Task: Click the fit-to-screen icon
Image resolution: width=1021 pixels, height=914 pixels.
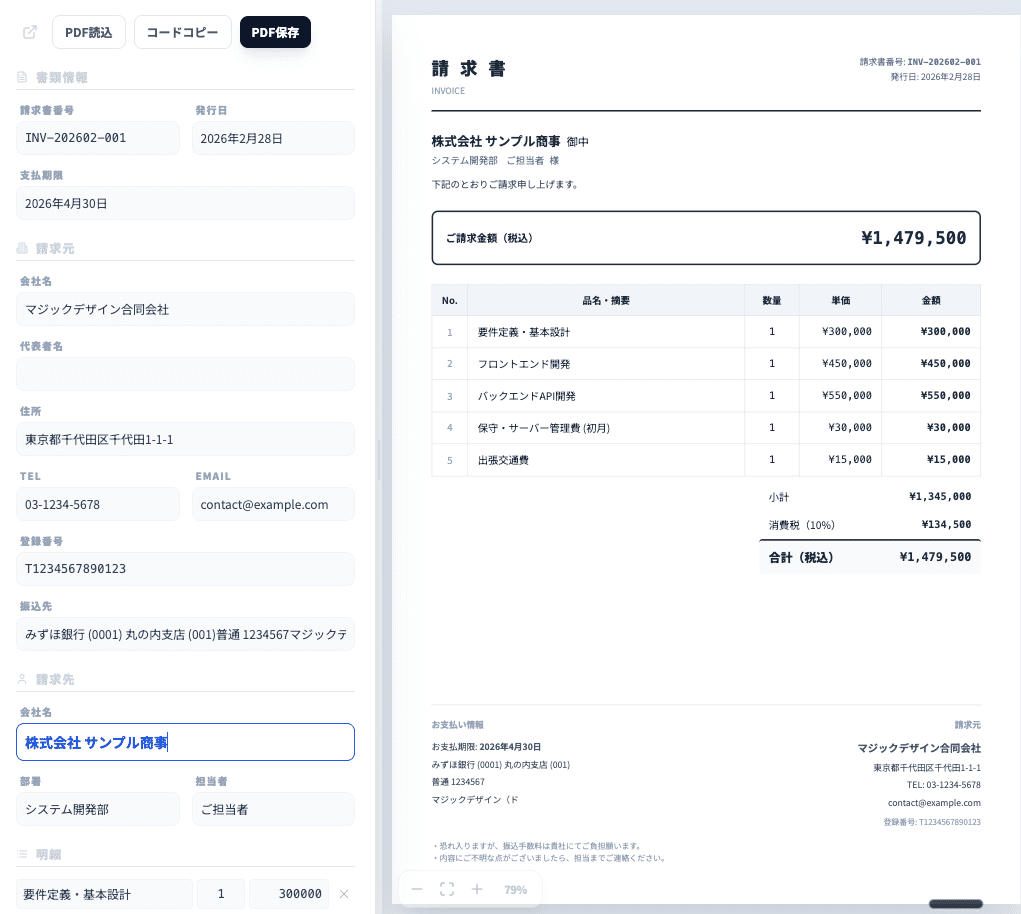Action: (x=447, y=889)
